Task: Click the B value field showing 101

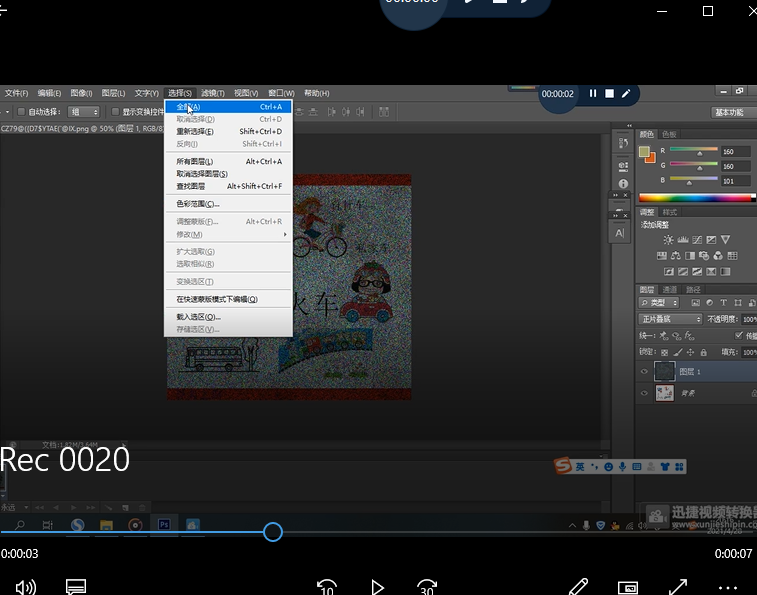Action: coord(736,181)
